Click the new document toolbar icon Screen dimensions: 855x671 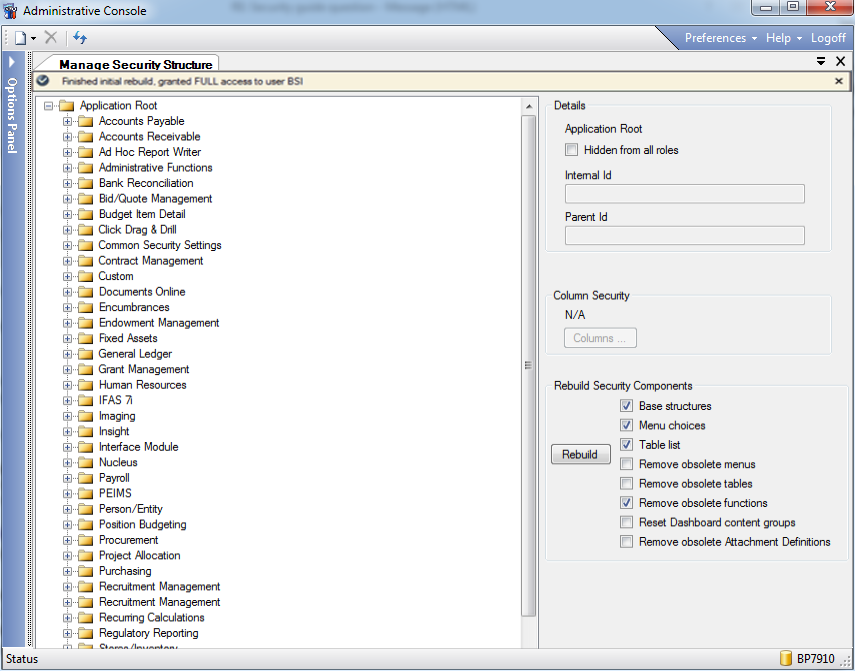point(20,38)
